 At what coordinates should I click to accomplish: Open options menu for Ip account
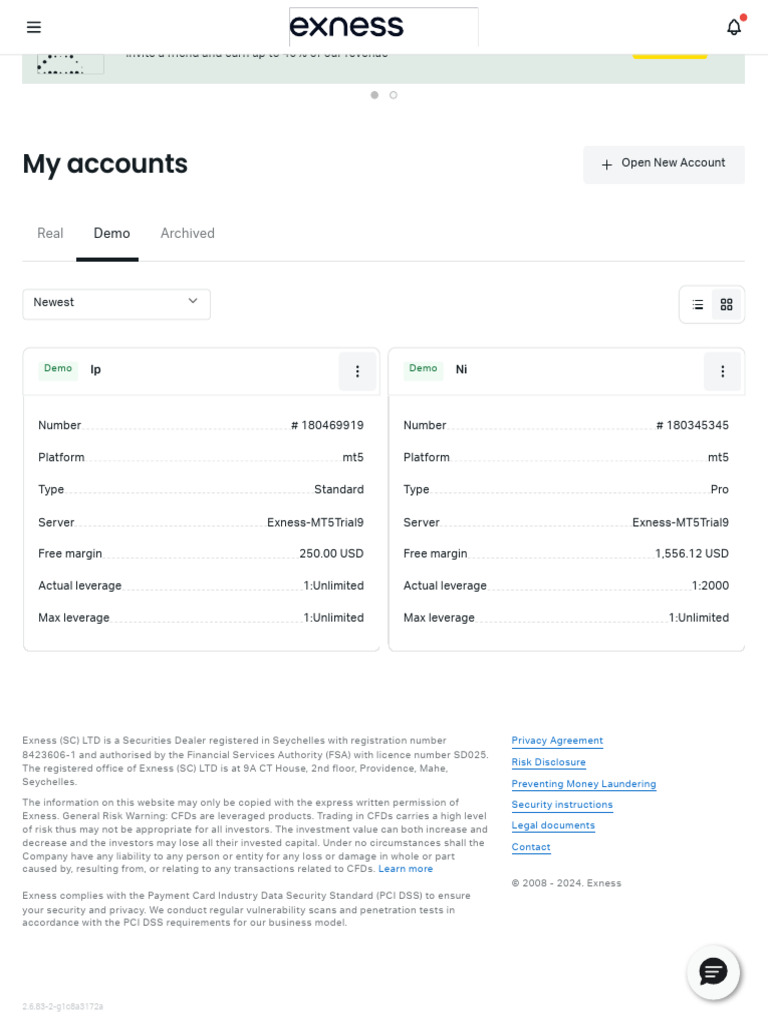click(357, 371)
